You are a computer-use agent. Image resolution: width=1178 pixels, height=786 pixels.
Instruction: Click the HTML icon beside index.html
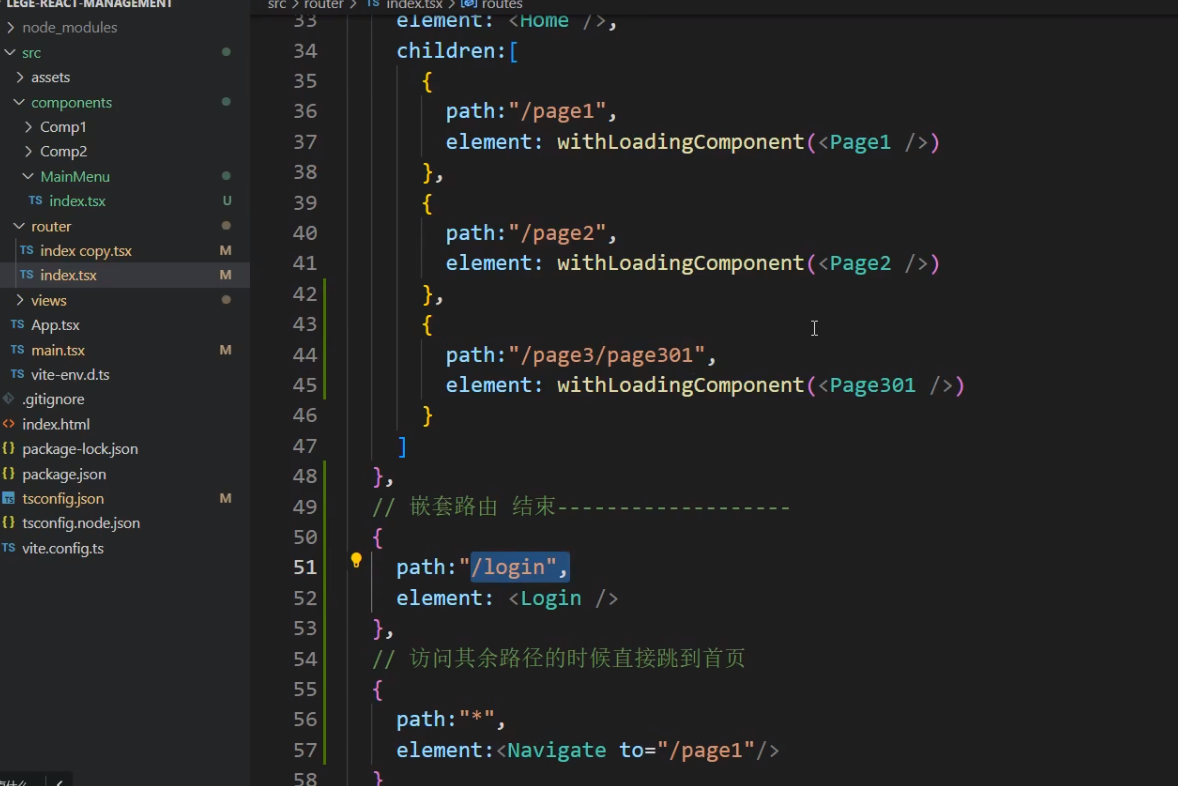click(8, 424)
